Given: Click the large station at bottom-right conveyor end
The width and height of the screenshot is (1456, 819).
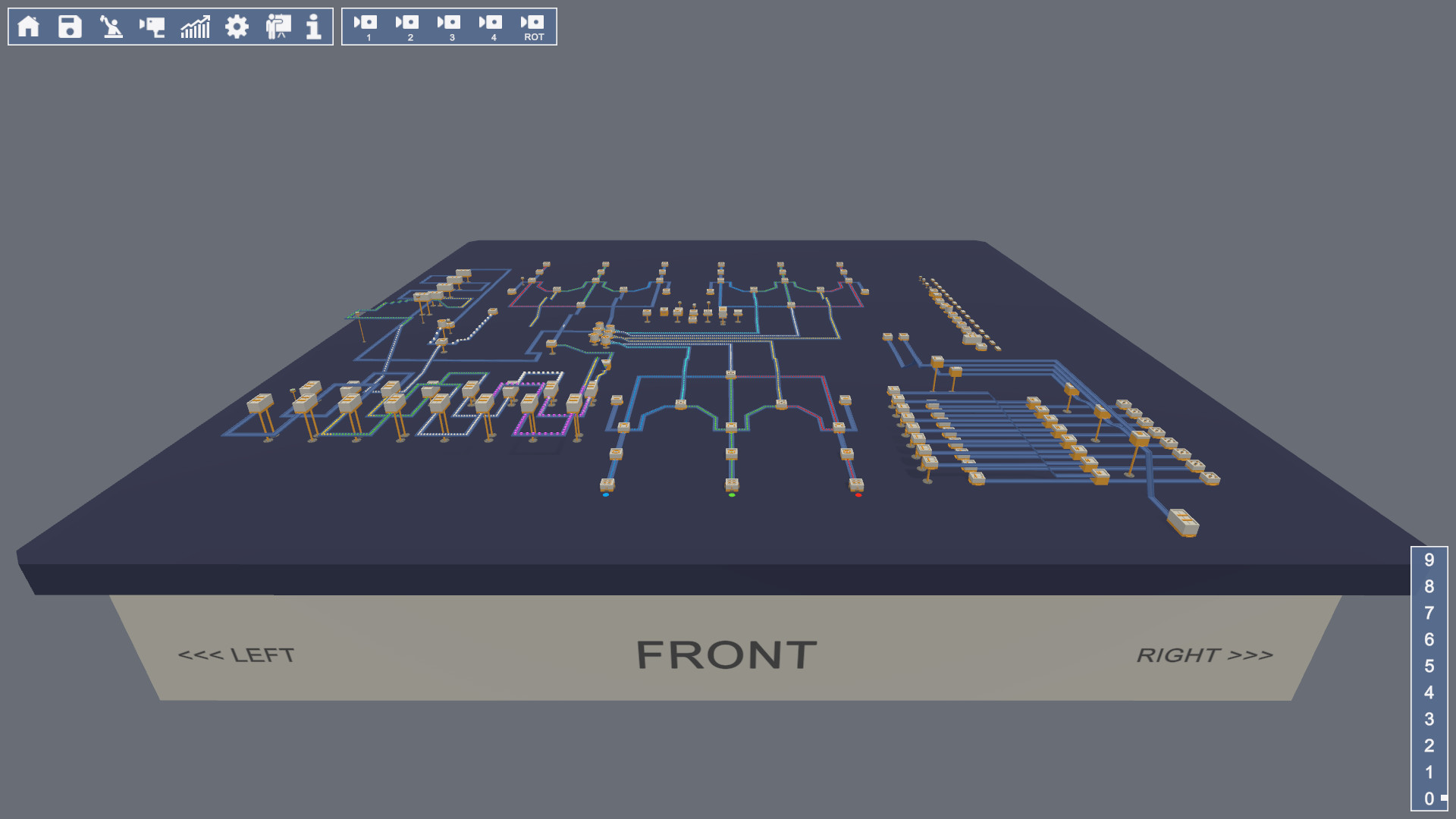Looking at the screenshot, I should click(1183, 522).
